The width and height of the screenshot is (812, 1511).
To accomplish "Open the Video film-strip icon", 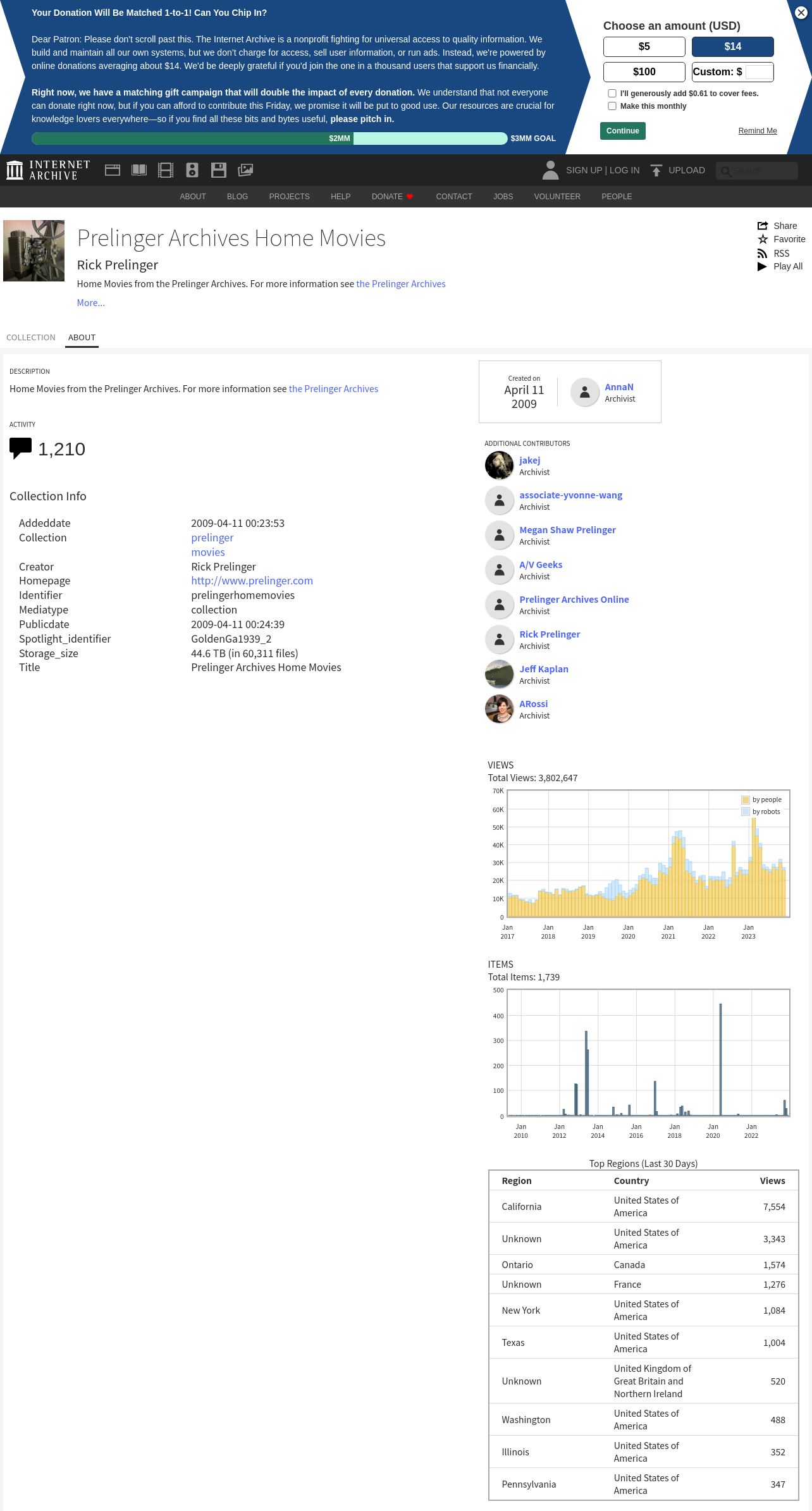I will click(x=166, y=170).
